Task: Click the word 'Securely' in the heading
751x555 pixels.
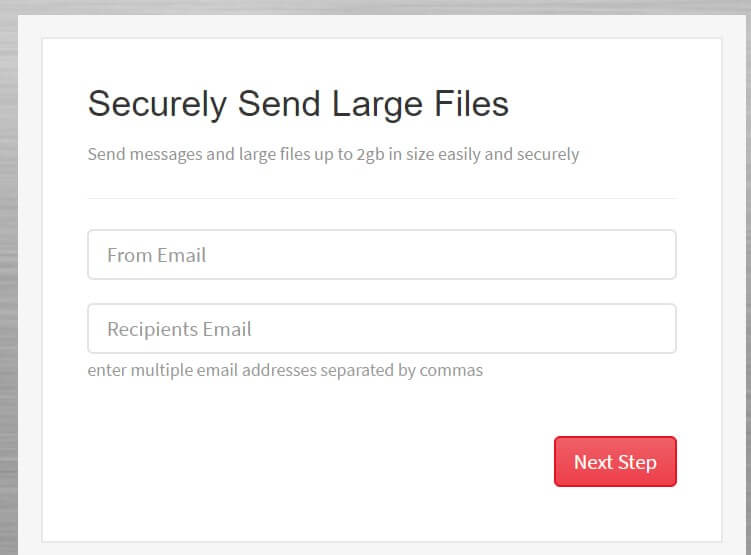Action: (x=157, y=105)
